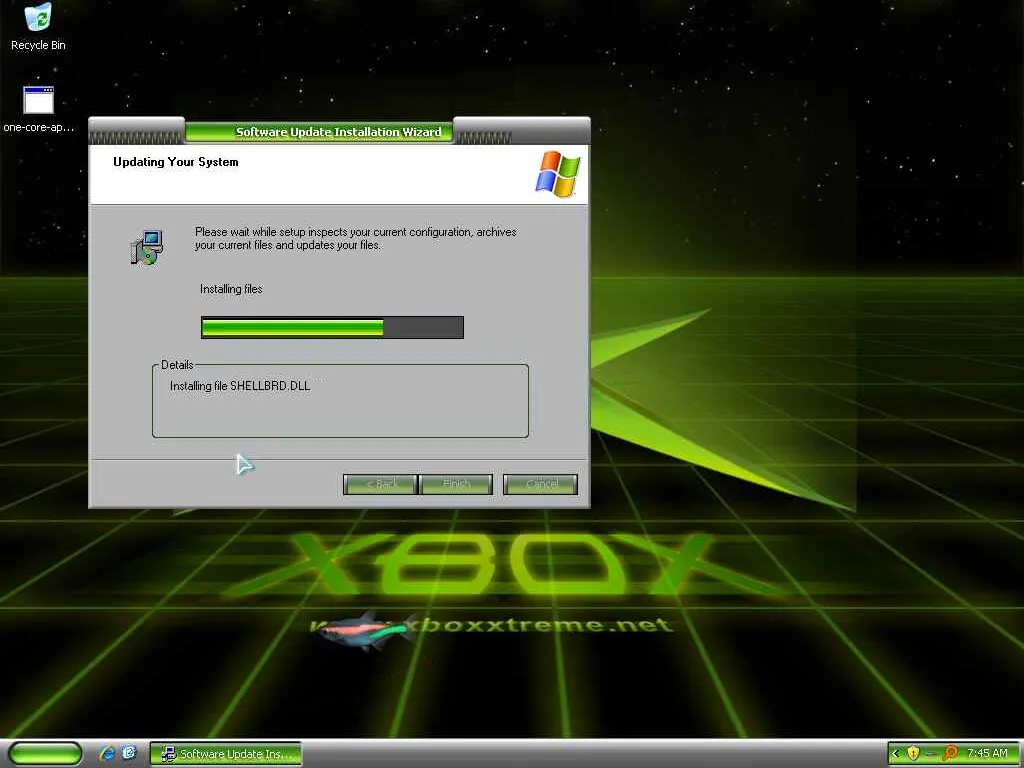Open the Recycle Bin desktop icon
The image size is (1024, 768).
click(x=38, y=27)
